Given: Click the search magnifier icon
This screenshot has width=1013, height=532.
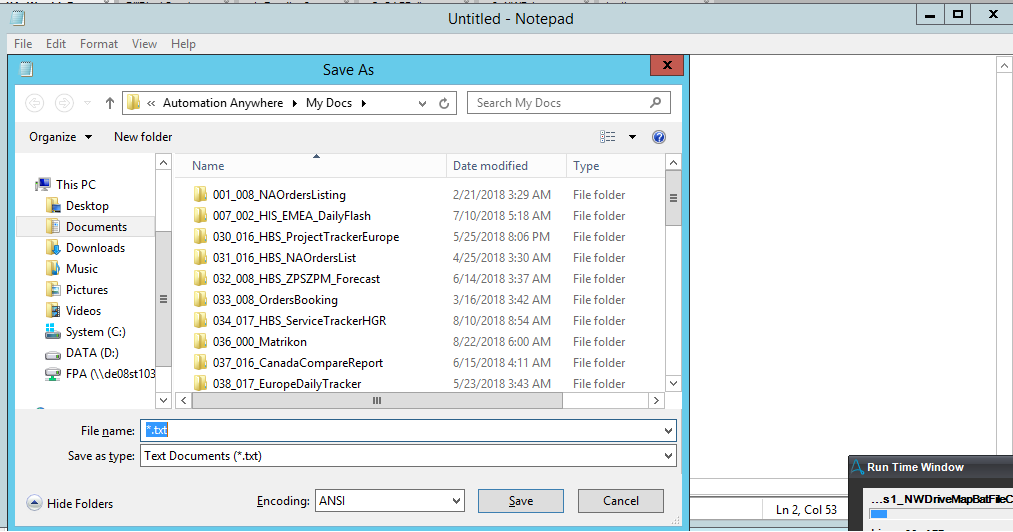Looking at the screenshot, I should click(x=656, y=102).
